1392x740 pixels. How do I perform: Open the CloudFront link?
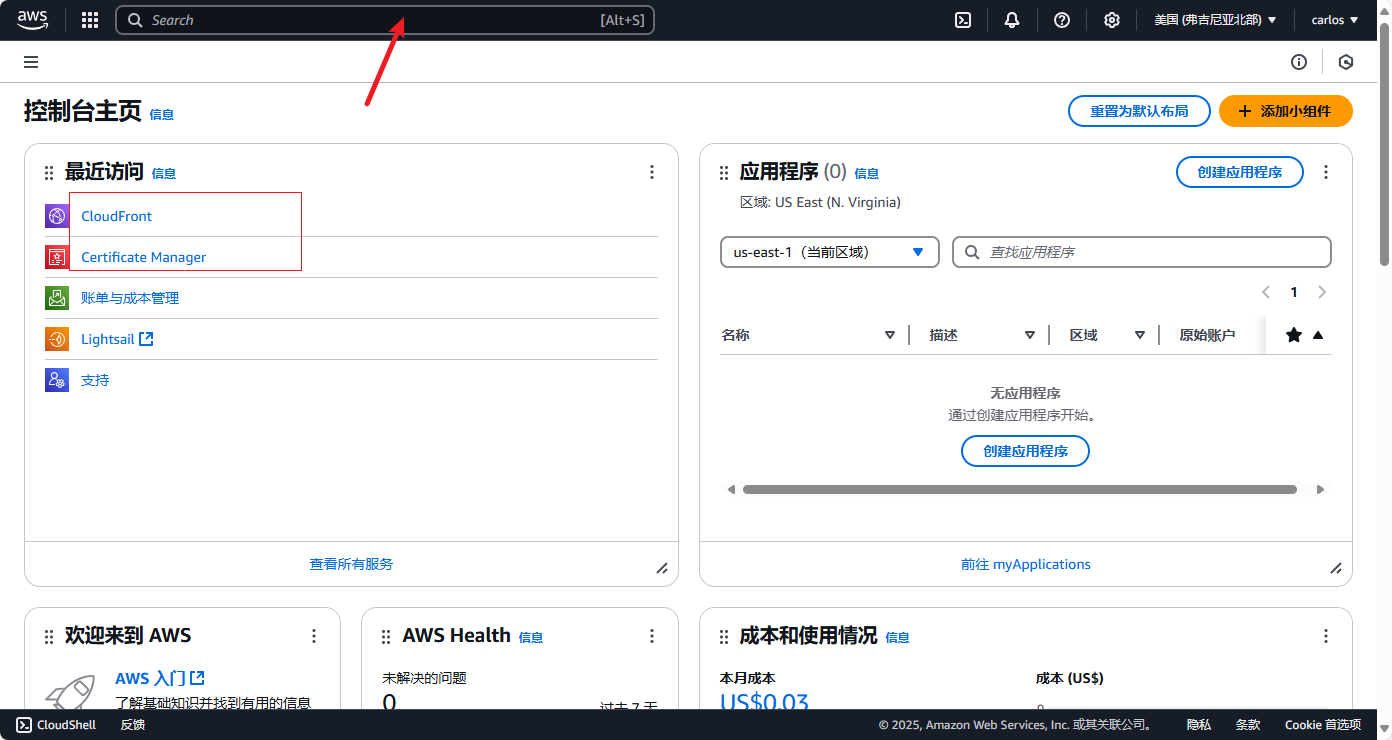(117, 216)
